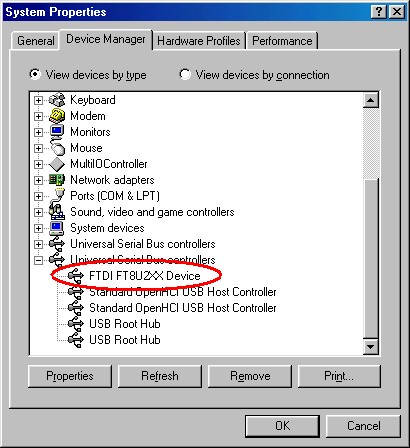Switch to the Device Manager tab
The height and width of the screenshot is (448, 410).
click(x=106, y=39)
